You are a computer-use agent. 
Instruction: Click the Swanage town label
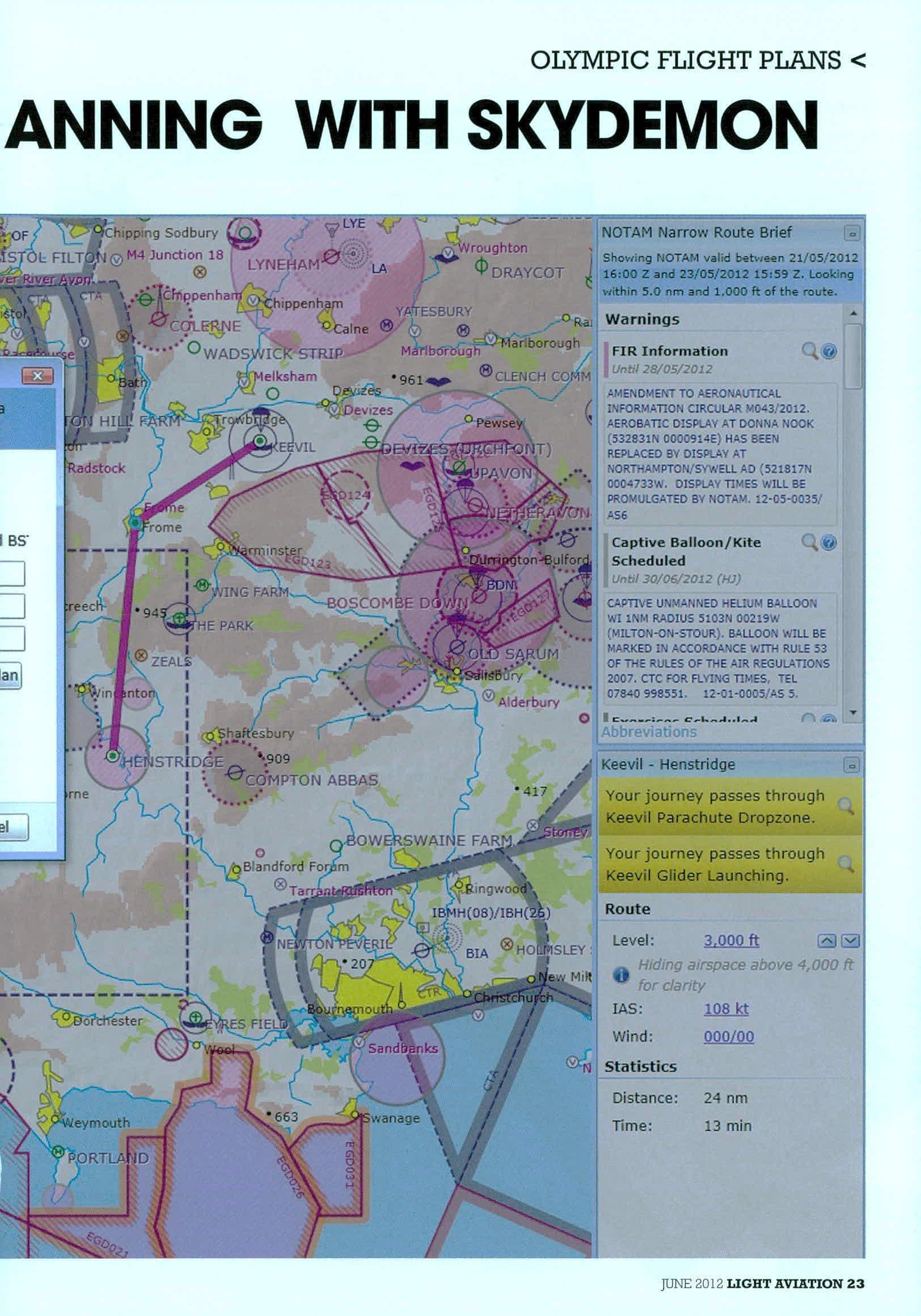point(391,1118)
